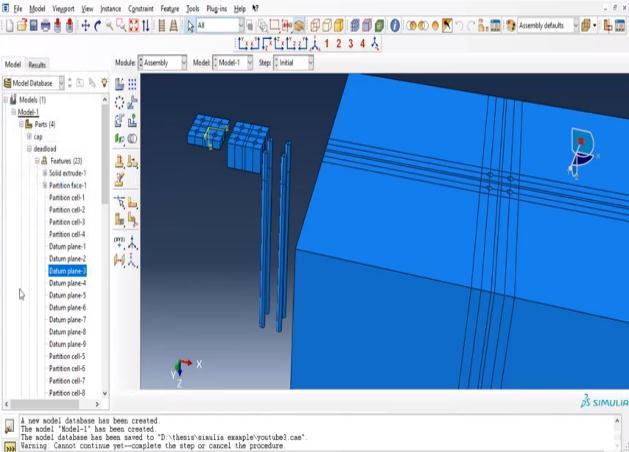Select the Box zoom tool
The width and height of the screenshot is (629, 452).
[121, 26]
